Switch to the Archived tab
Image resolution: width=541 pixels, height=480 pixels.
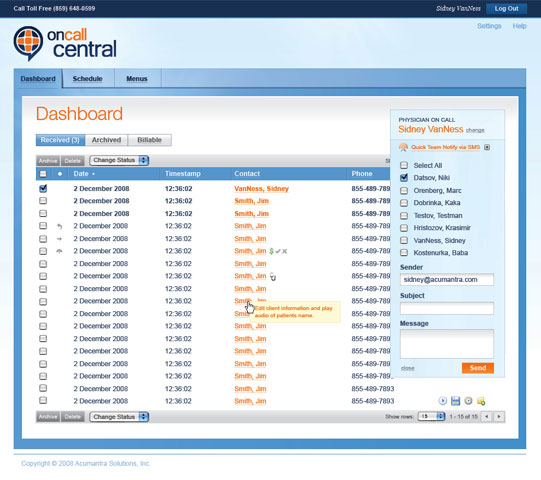tap(106, 140)
